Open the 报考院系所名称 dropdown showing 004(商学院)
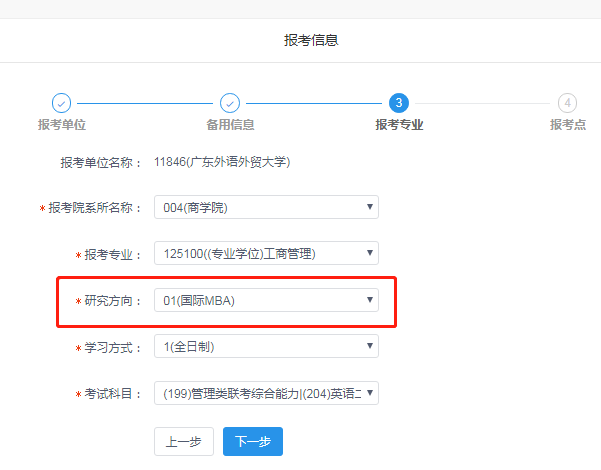This screenshot has width=601, height=470. 266,208
